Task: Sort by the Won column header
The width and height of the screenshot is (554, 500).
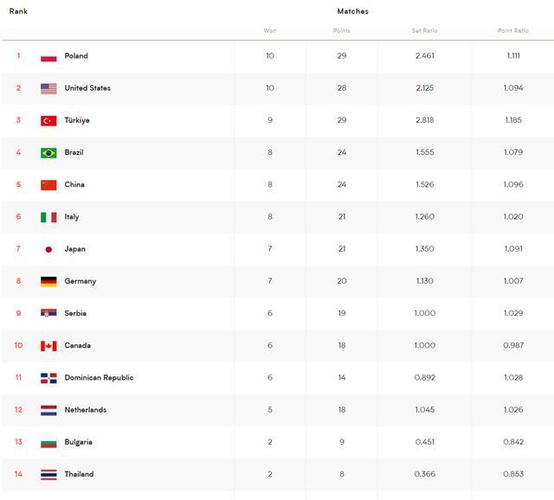Action: (270, 31)
